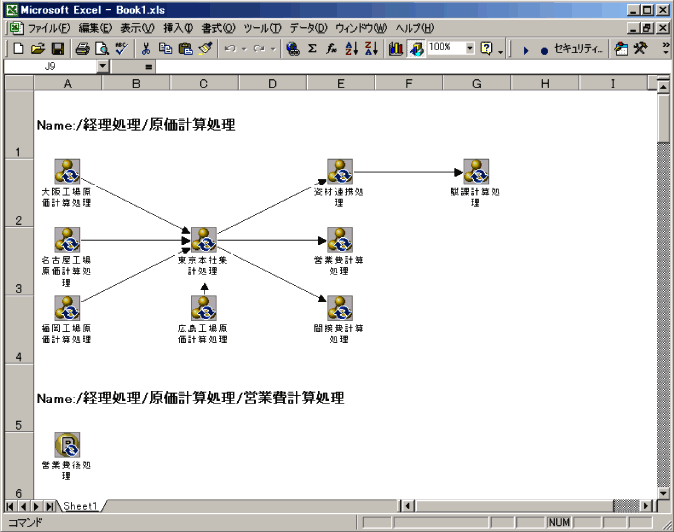Viewport: 674px width, 532px height.
Task: Click the Undo arrow icon
Action: coord(230,49)
